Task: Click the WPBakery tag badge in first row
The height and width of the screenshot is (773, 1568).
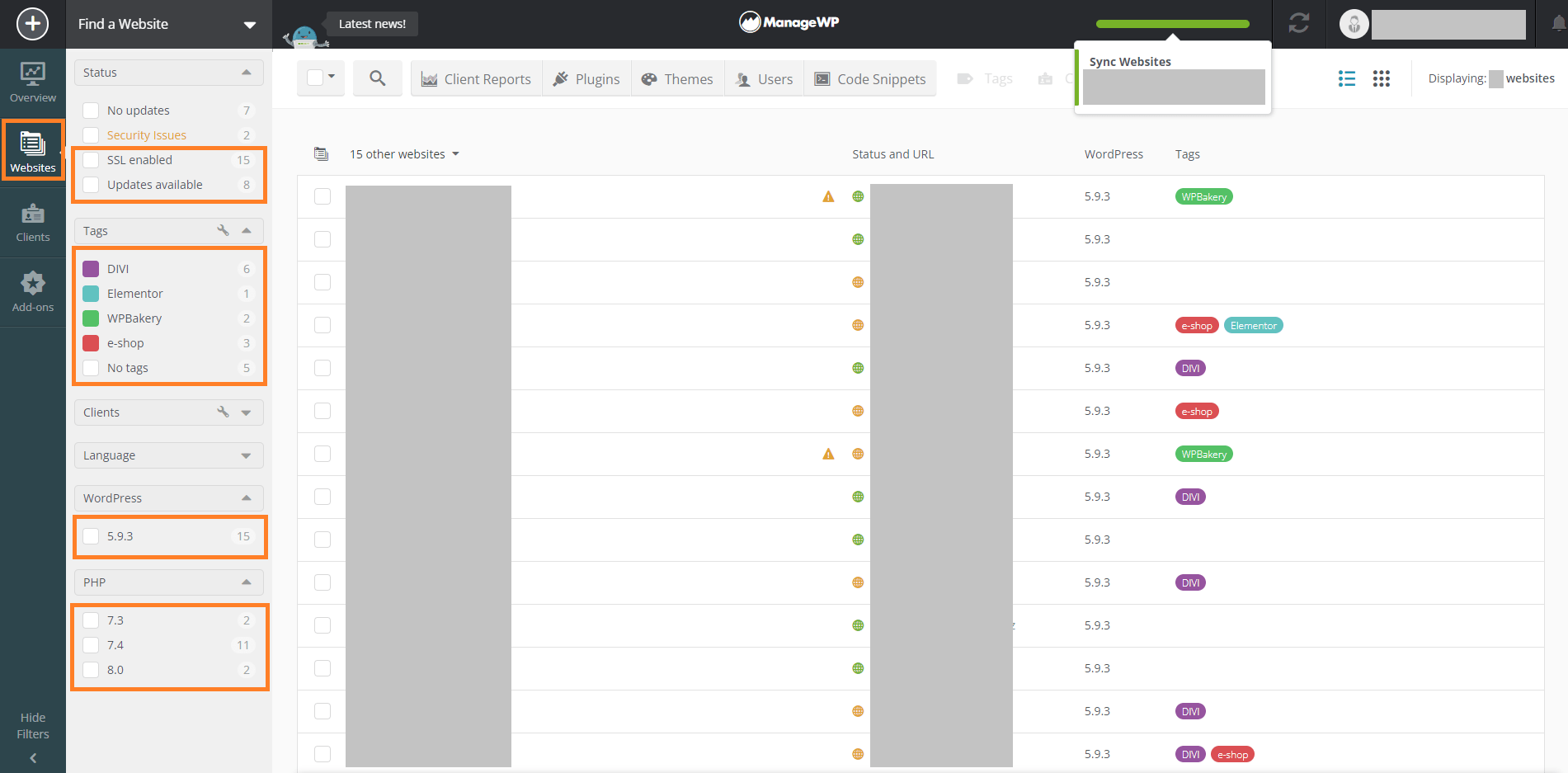Action: point(1203,196)
